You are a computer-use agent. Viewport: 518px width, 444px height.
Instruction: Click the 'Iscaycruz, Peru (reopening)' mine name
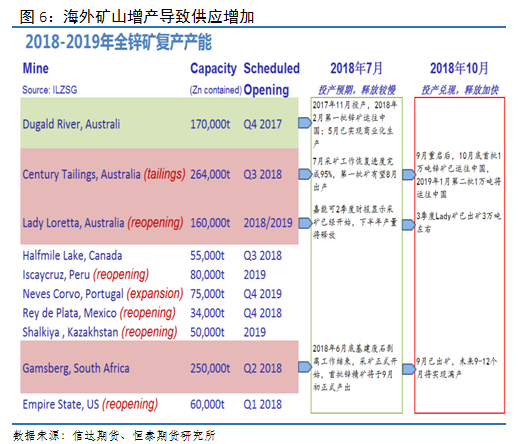click(86, 275)
